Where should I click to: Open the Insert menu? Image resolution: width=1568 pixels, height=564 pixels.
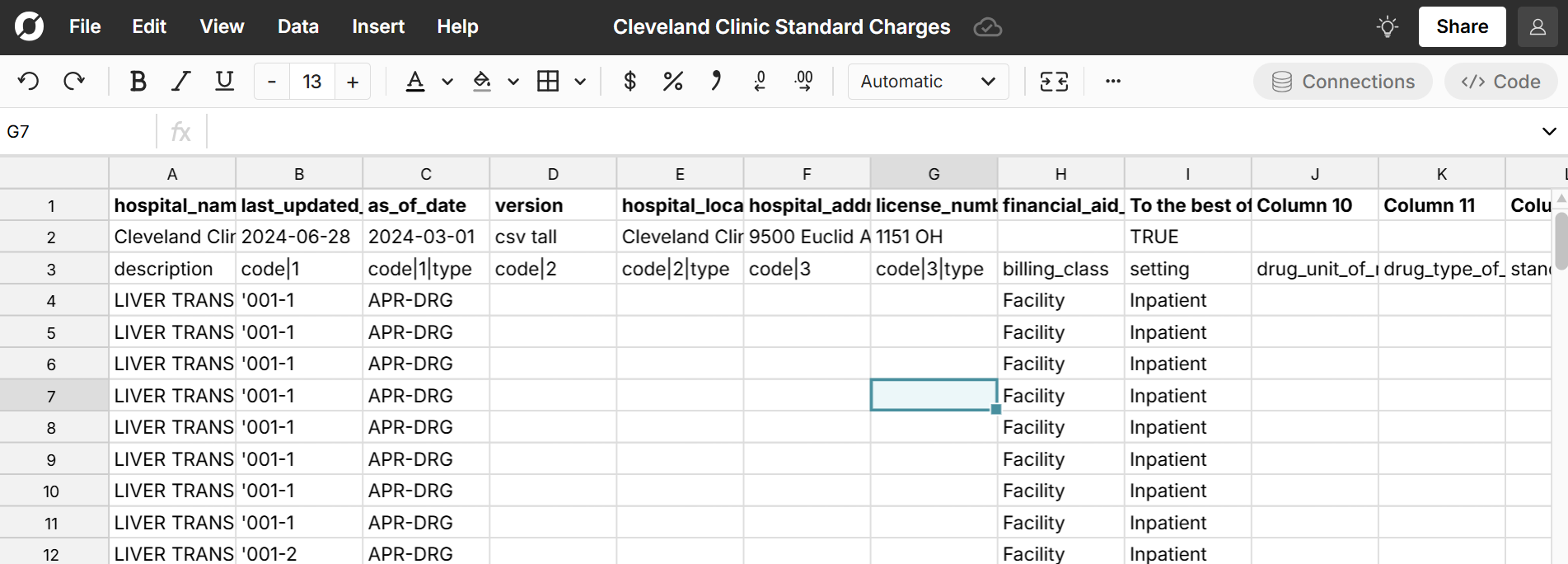377,26
